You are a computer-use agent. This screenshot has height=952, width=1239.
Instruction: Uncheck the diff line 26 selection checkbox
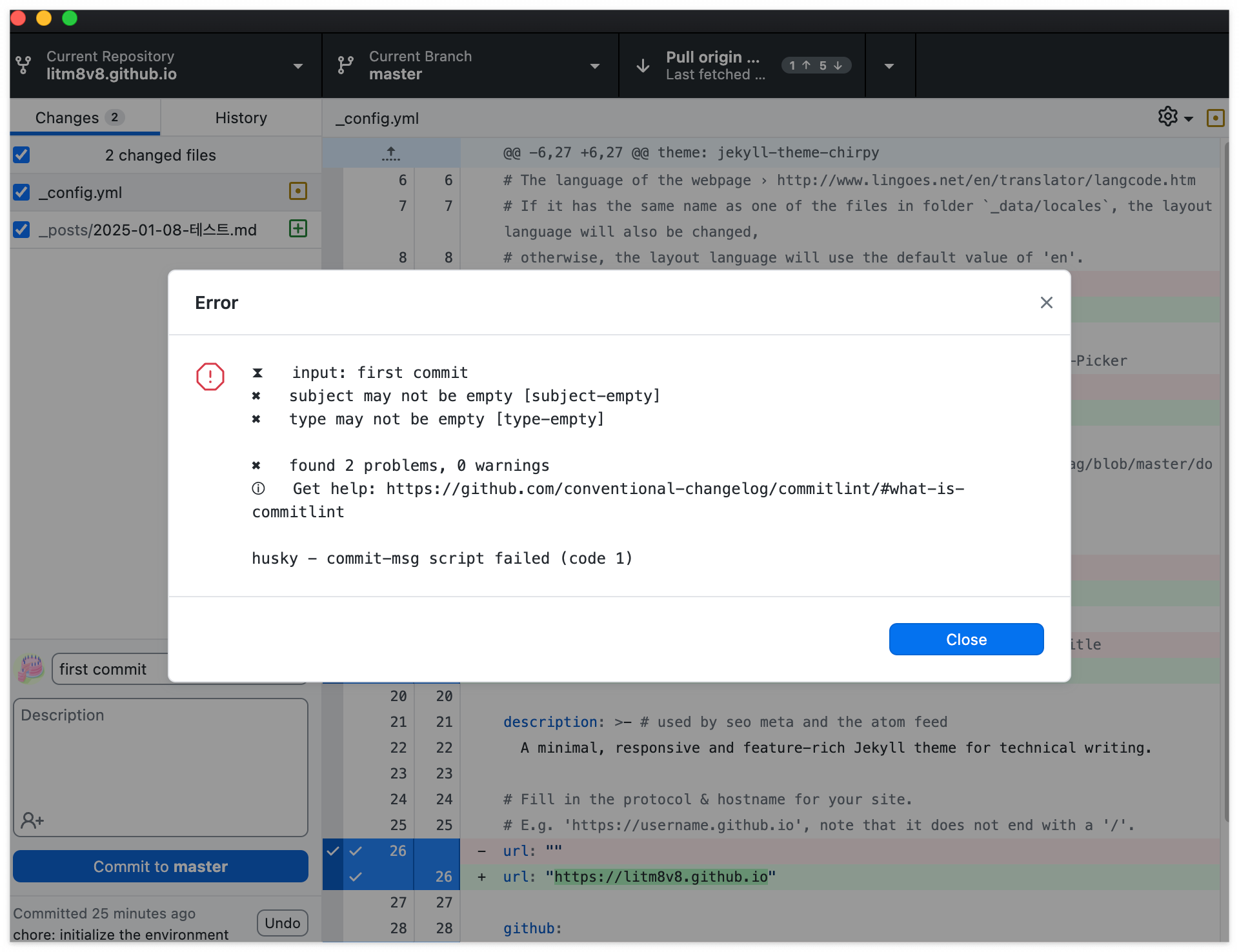[x=356, y=851]
